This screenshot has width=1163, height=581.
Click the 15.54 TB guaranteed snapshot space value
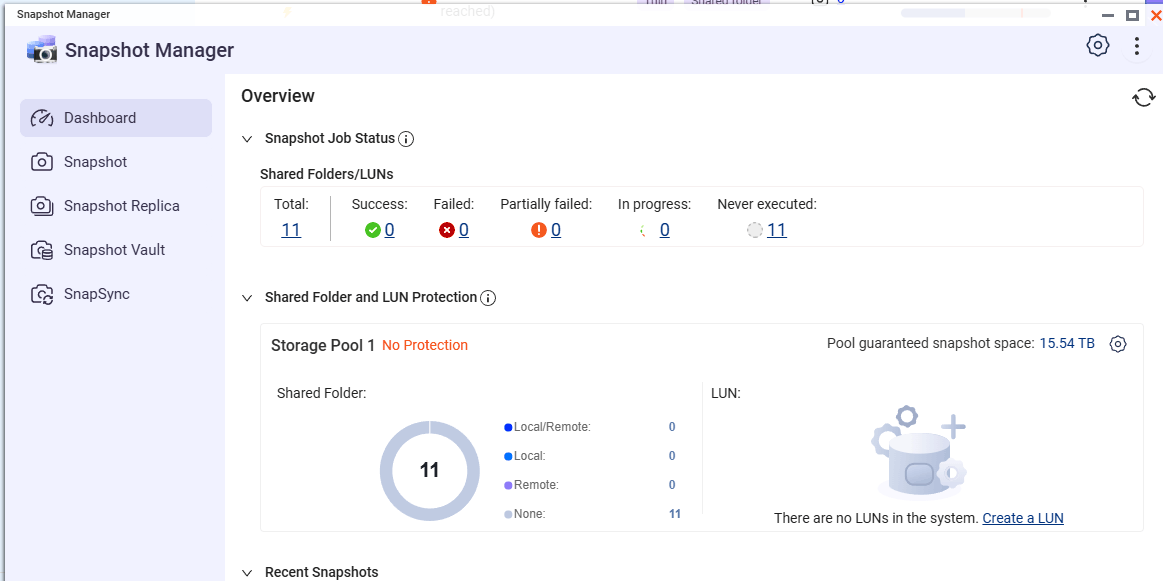point(1067,344)
